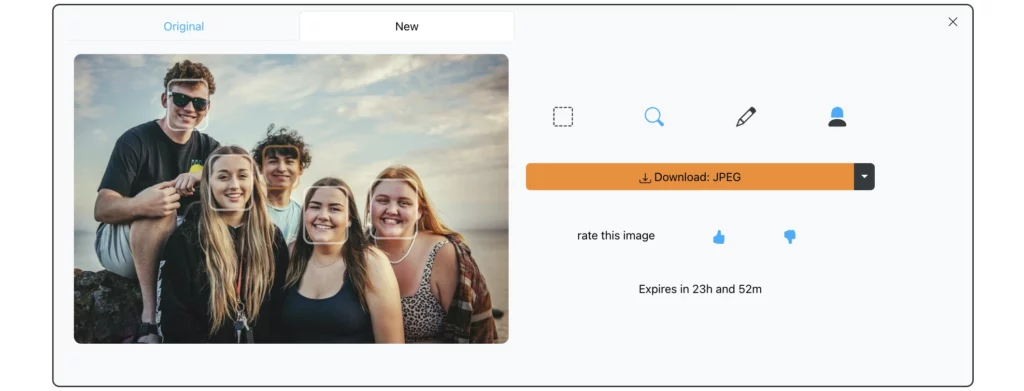Select the dashed-square crop selection tool
1024x391 pixels.
562,117
